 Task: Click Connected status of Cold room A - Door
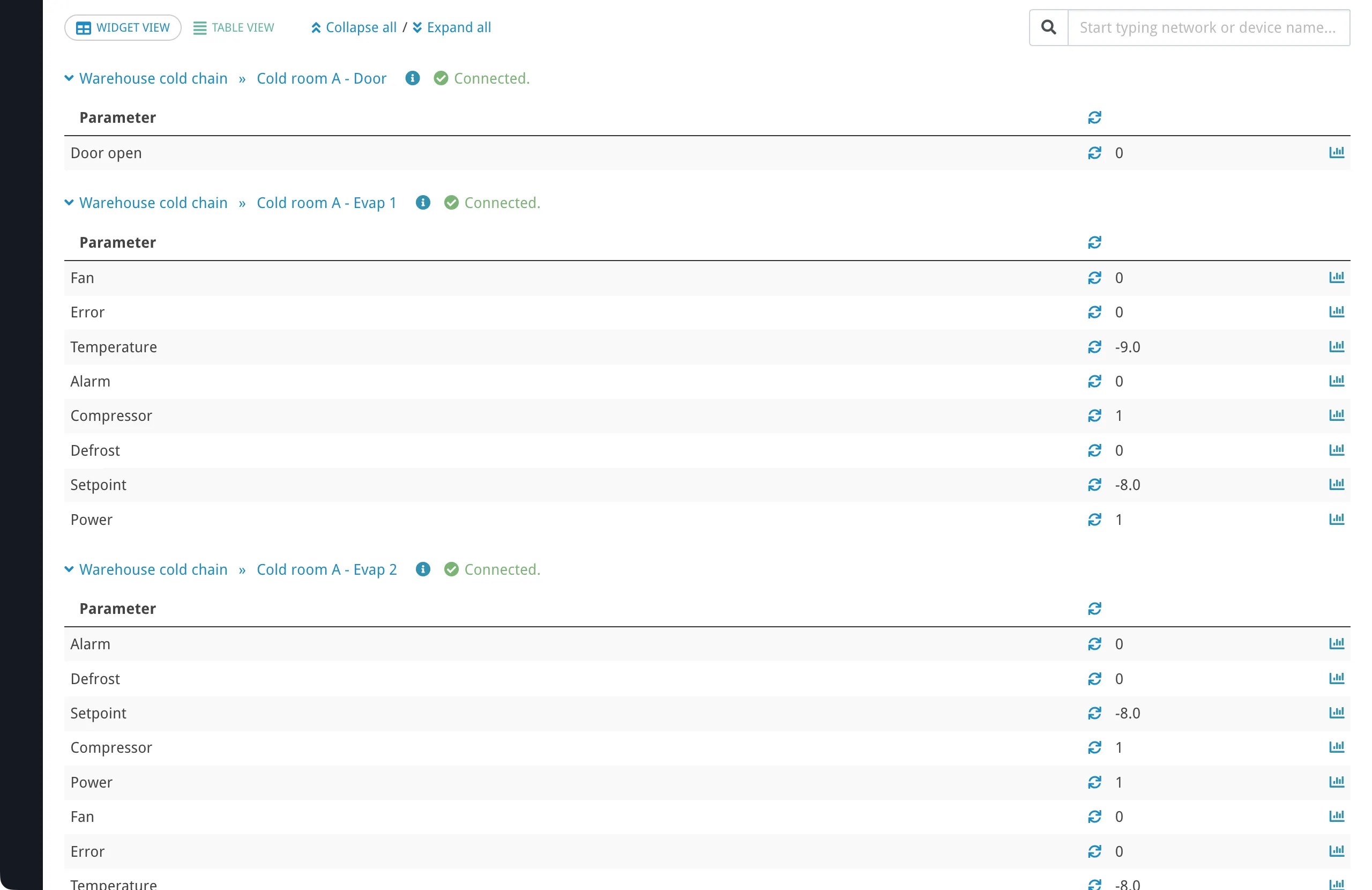click(x=482, y=78)
